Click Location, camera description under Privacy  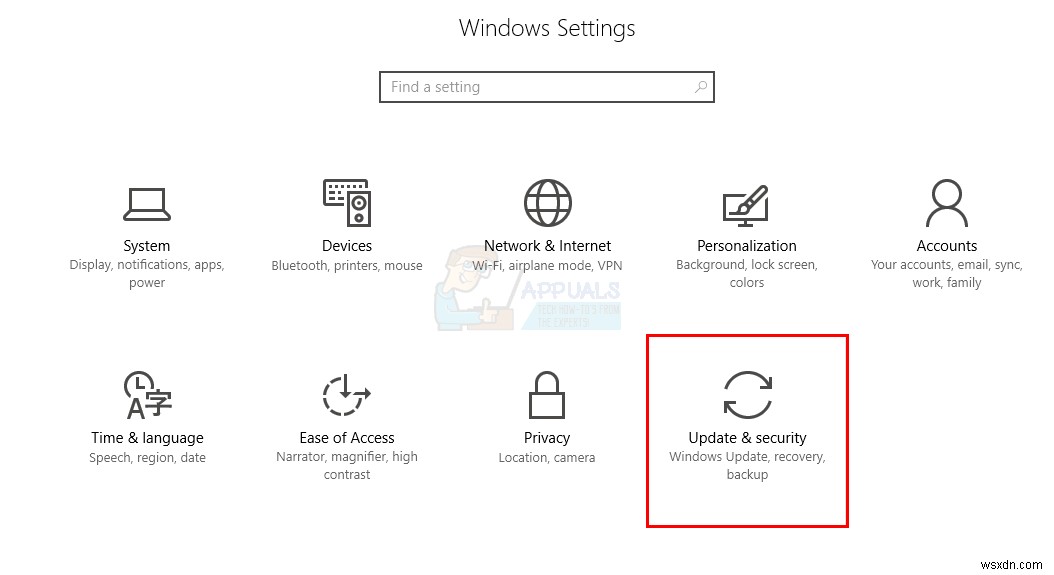pyautogui.click(x=546, y=457)
